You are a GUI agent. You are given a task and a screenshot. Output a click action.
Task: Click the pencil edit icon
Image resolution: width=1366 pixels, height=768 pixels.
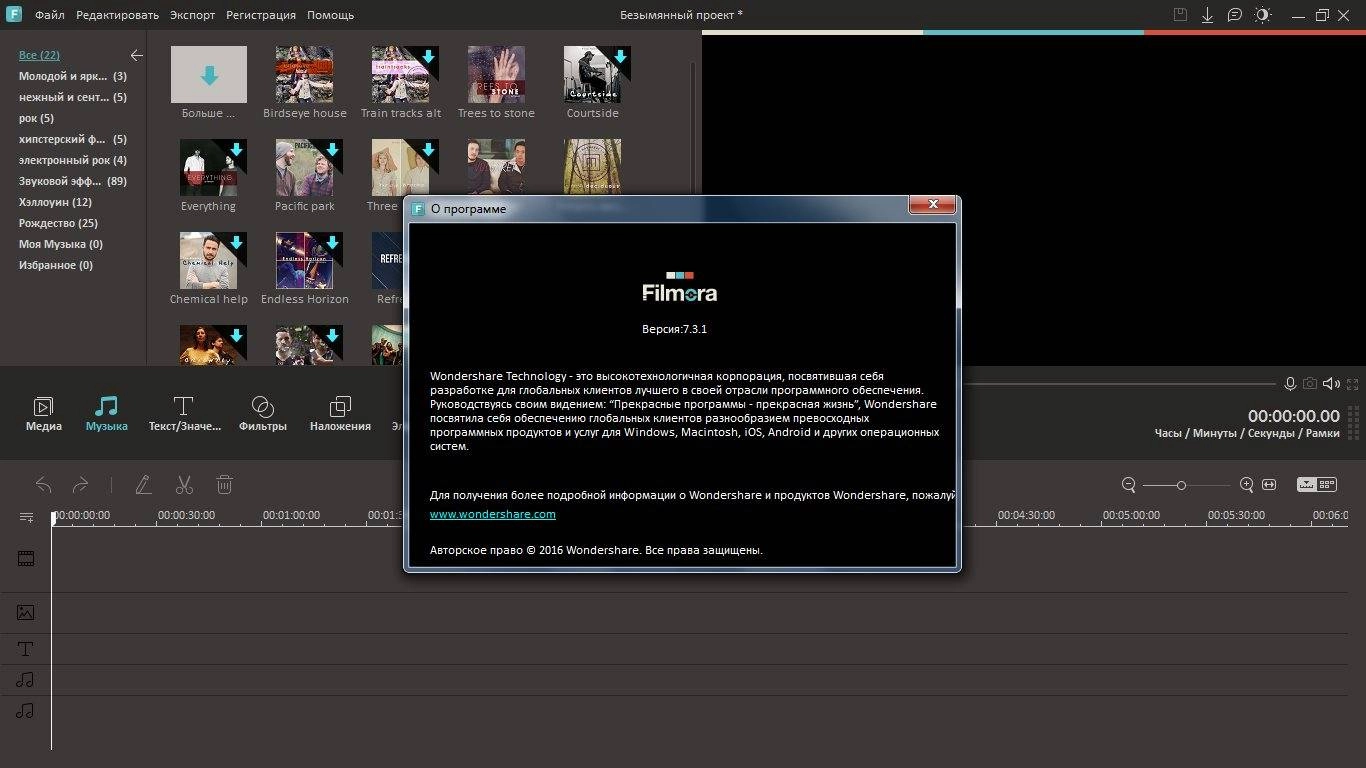pos(143,485)
